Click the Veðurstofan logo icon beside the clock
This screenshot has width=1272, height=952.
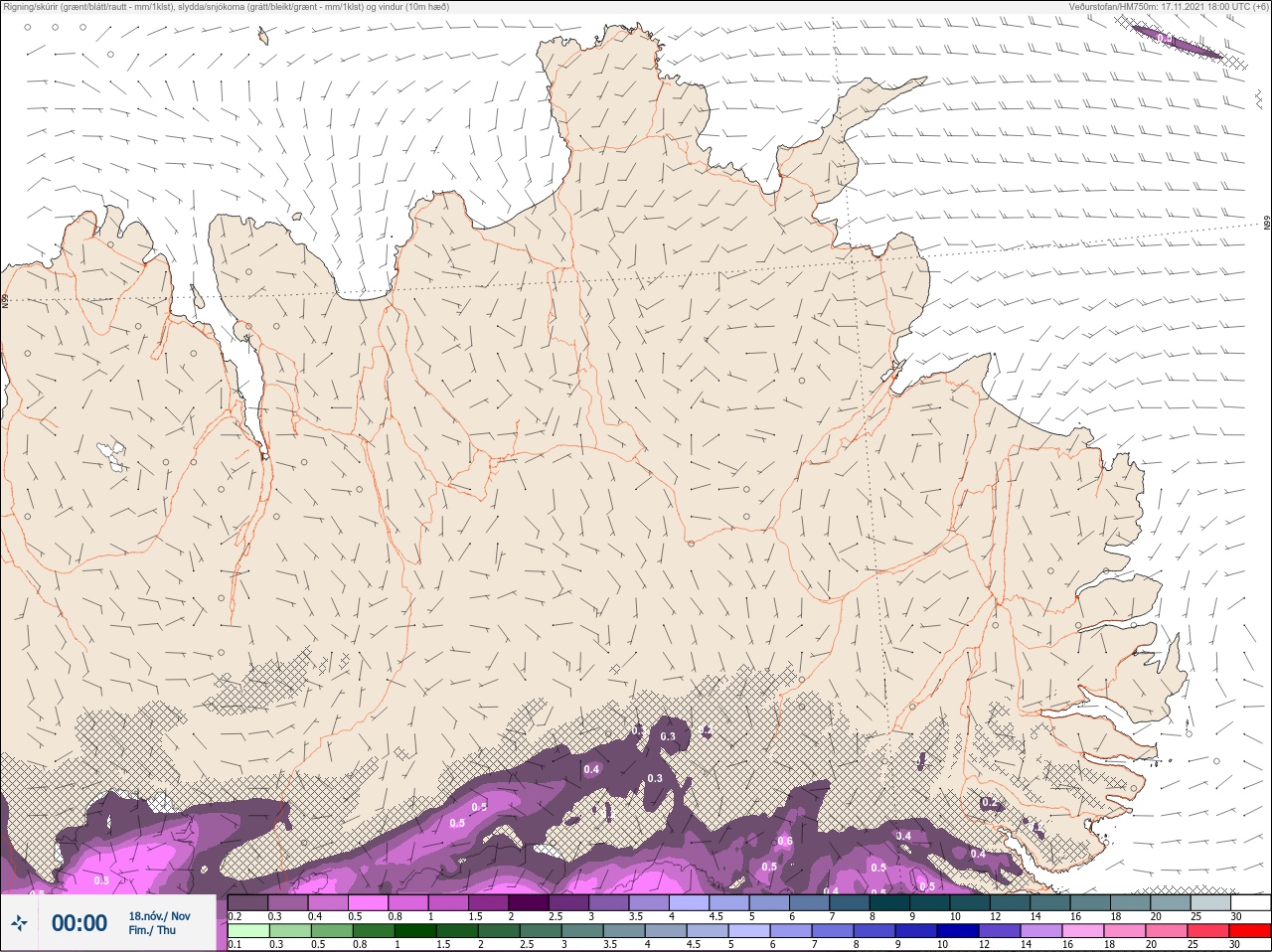[20, 923]
